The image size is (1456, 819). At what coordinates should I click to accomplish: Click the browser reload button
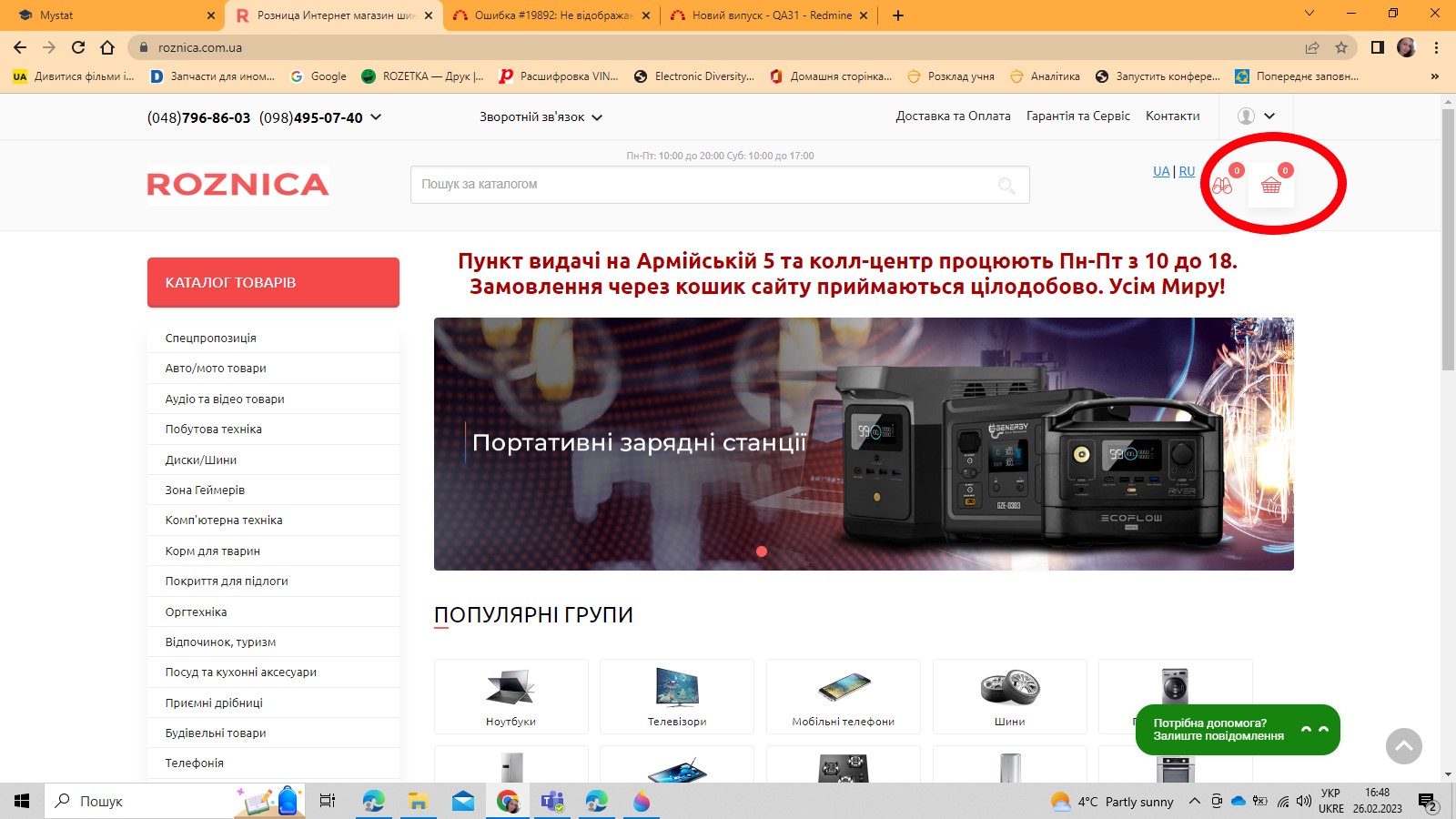click(78, 47)
